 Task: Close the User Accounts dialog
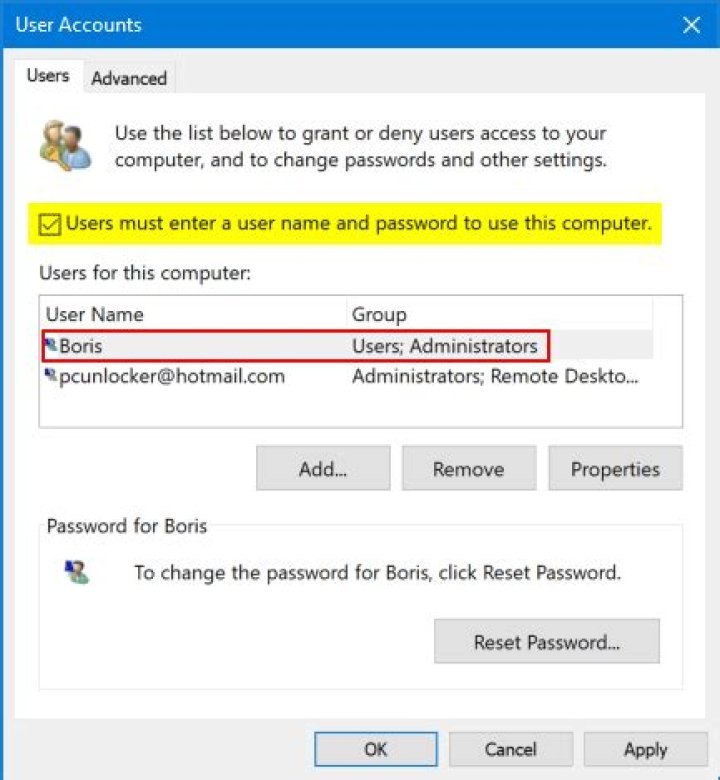coord(691,25)
